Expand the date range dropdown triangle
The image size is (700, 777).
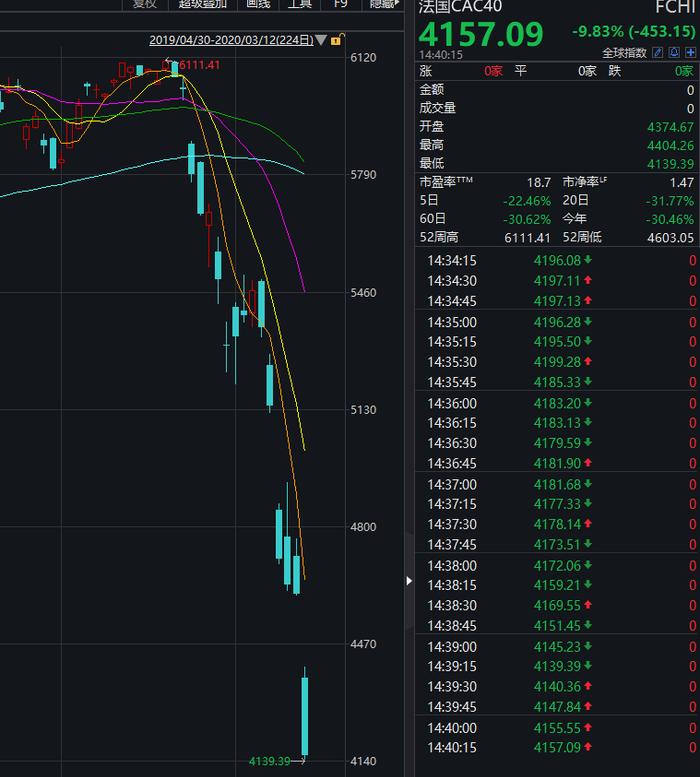[x=321, y=40]
